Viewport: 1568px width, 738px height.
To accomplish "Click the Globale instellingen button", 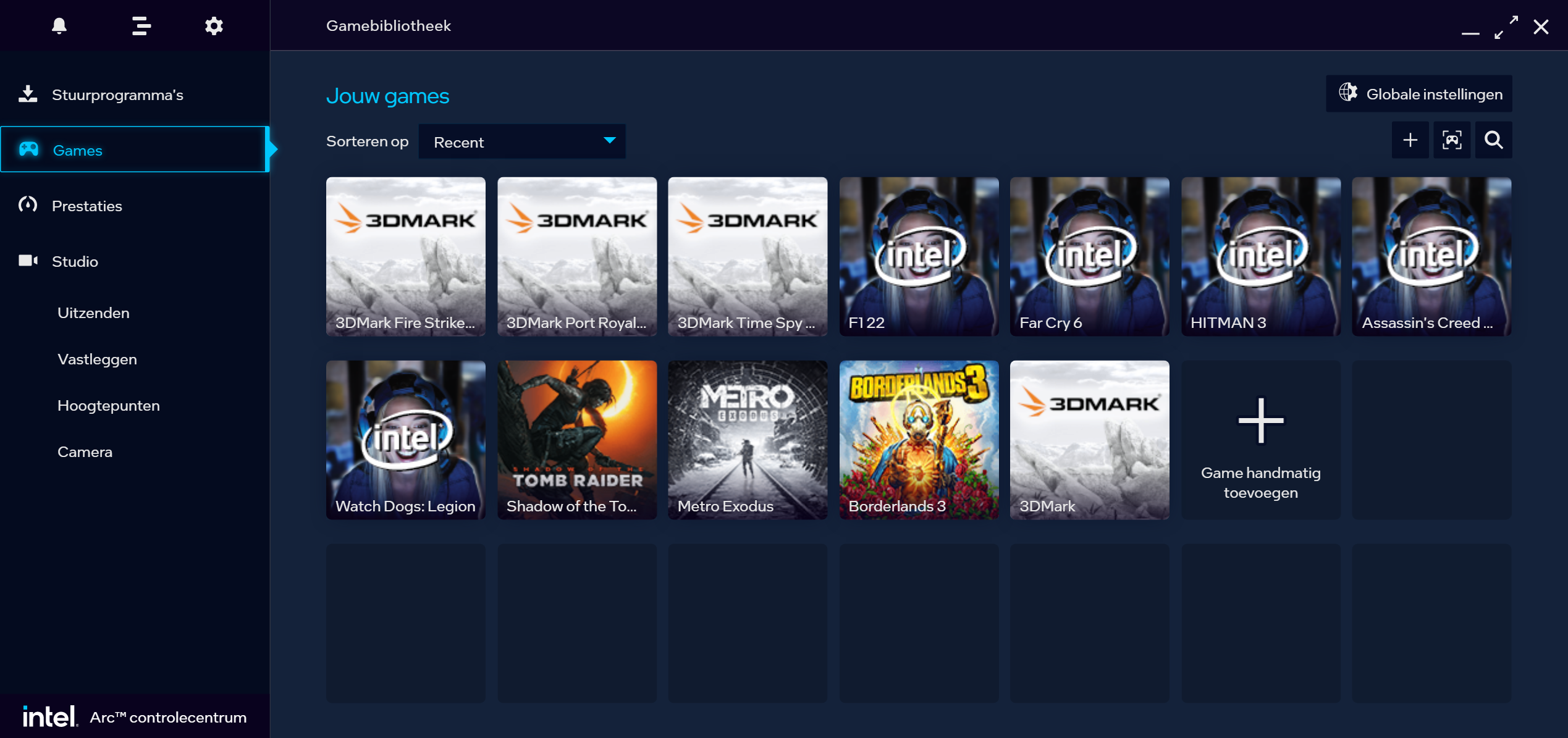I will [x=1418, y=94].
